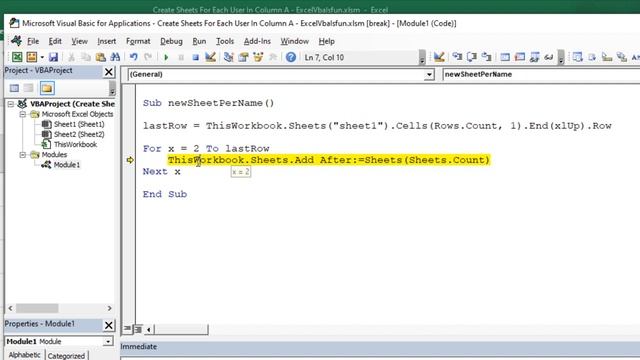Select ThisWorkbook in project tree
640x360 pixels.
(75, 144)
